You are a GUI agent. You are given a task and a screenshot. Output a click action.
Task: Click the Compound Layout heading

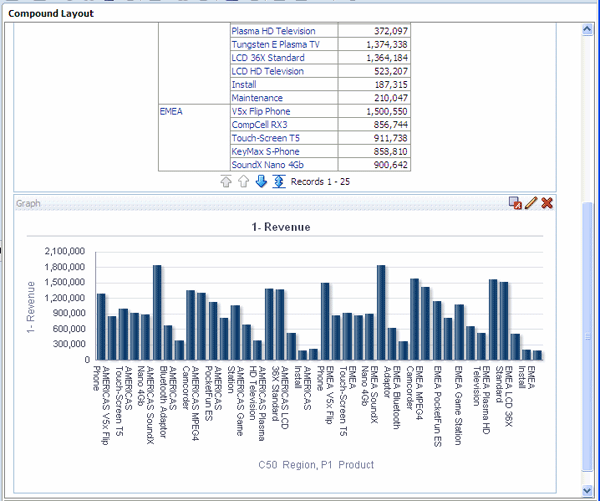coord(51,13)
